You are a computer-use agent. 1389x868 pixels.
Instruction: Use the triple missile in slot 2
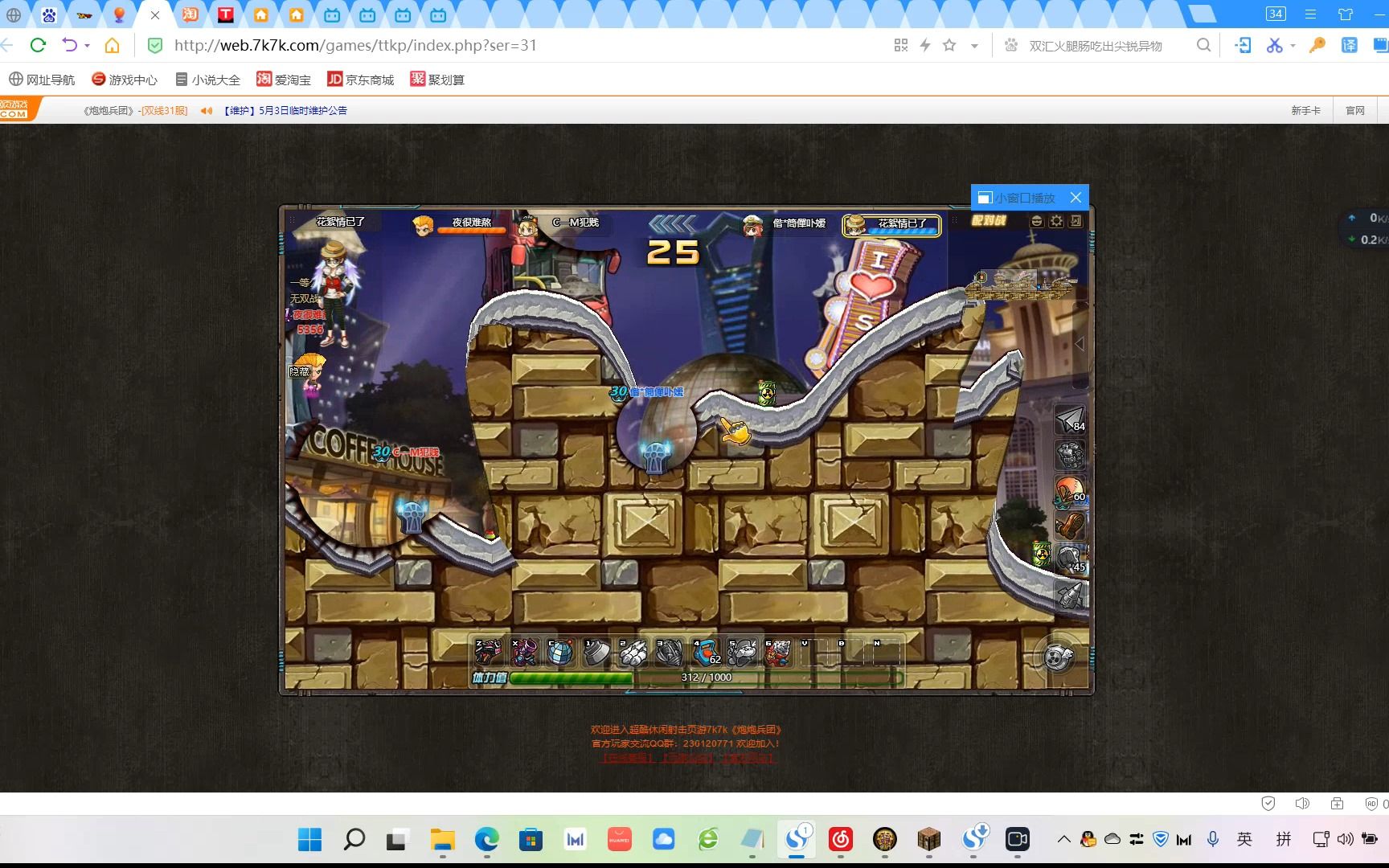click(633, 653)
